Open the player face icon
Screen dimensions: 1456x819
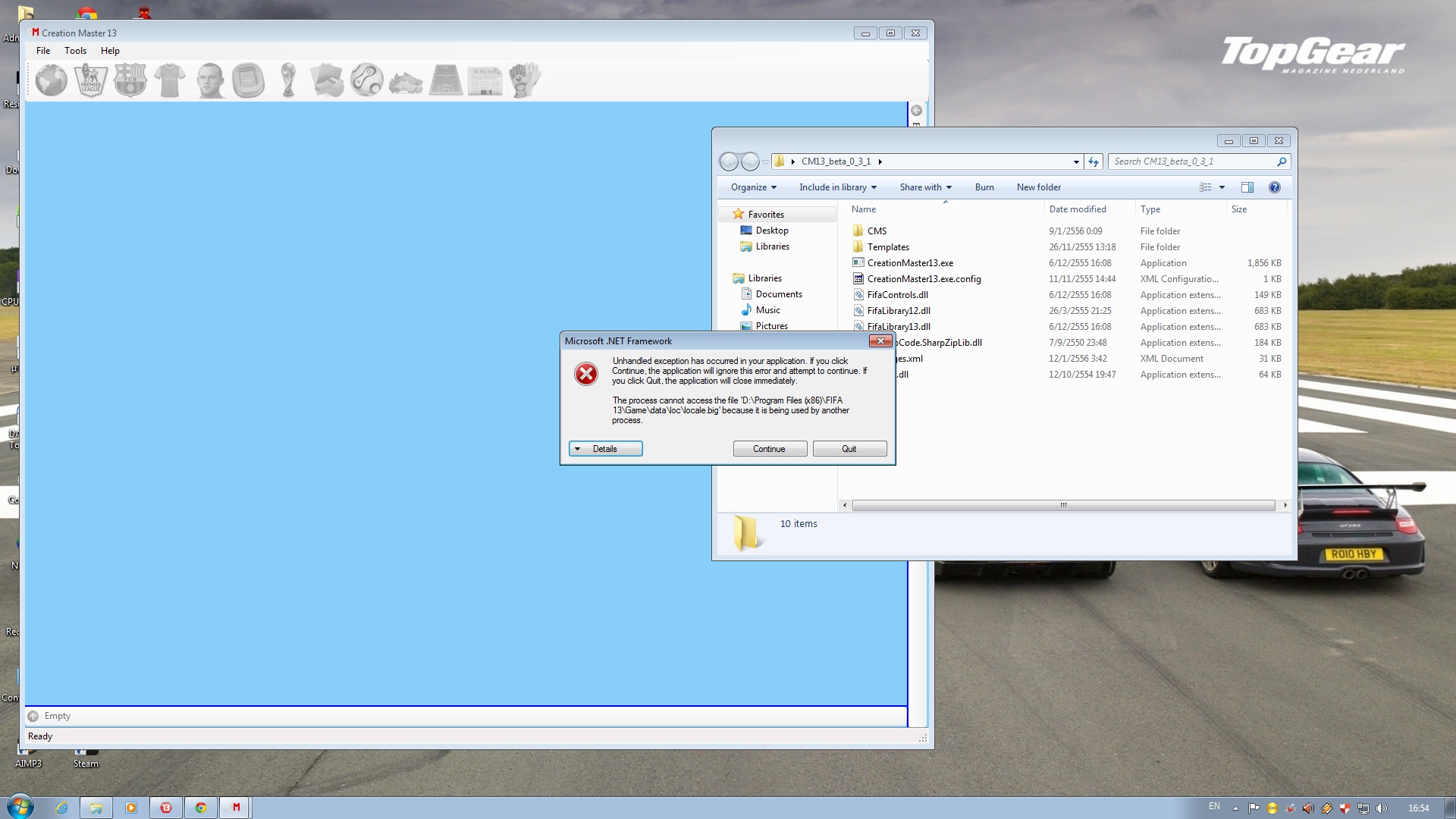(209, 80)
